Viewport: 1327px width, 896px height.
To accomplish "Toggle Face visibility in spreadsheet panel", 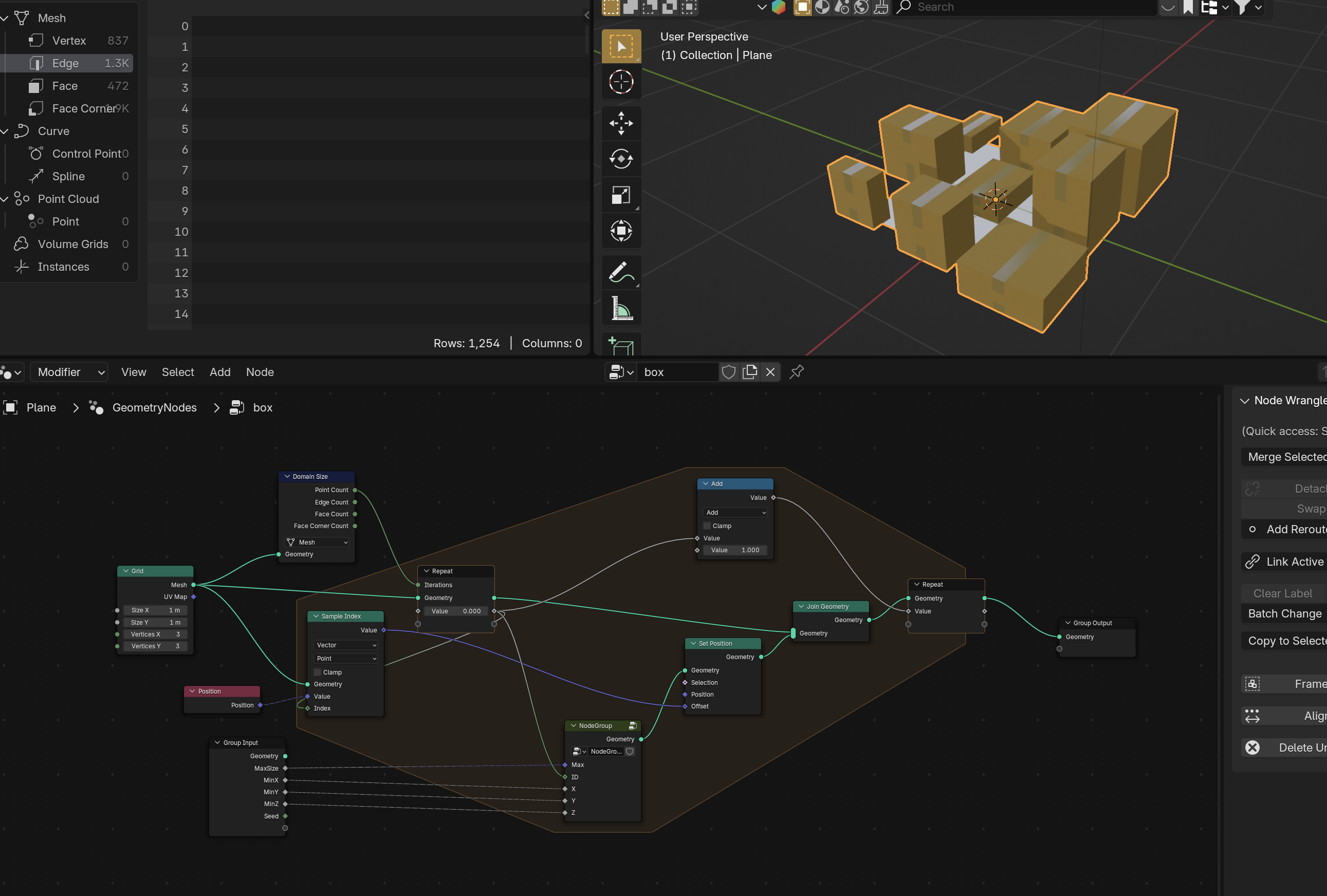I will point(63,85).
